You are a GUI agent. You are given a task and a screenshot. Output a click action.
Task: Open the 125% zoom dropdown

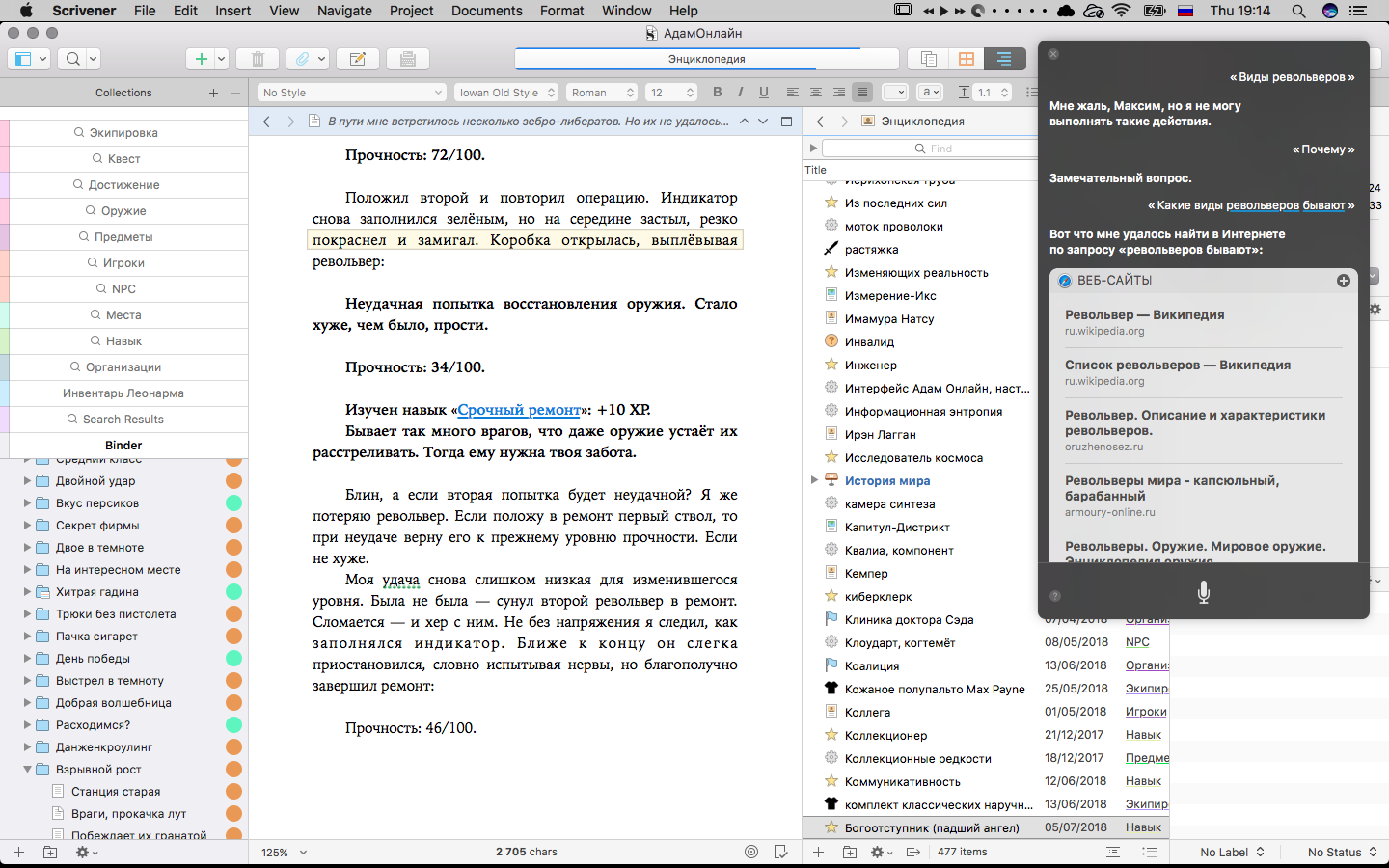(284, 853)
